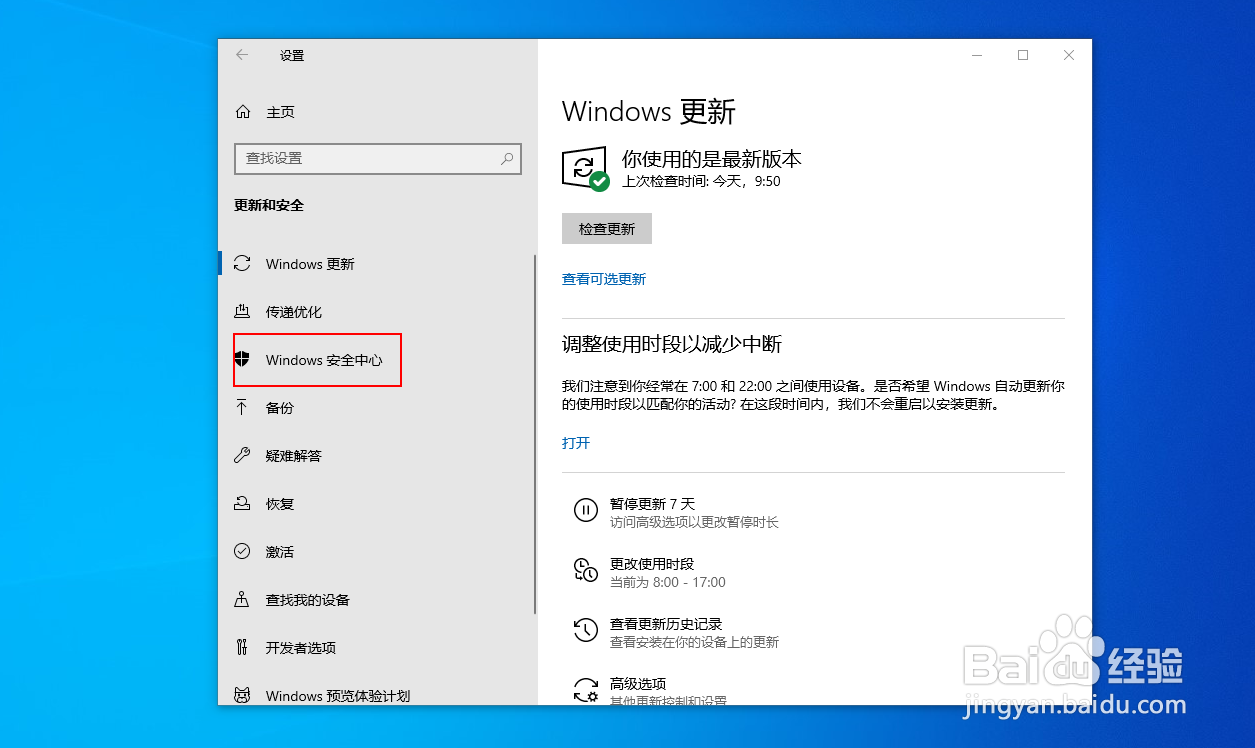Open the home icon next to 主页
Screen dimensions: 1255x748
(x=242, y=112)
